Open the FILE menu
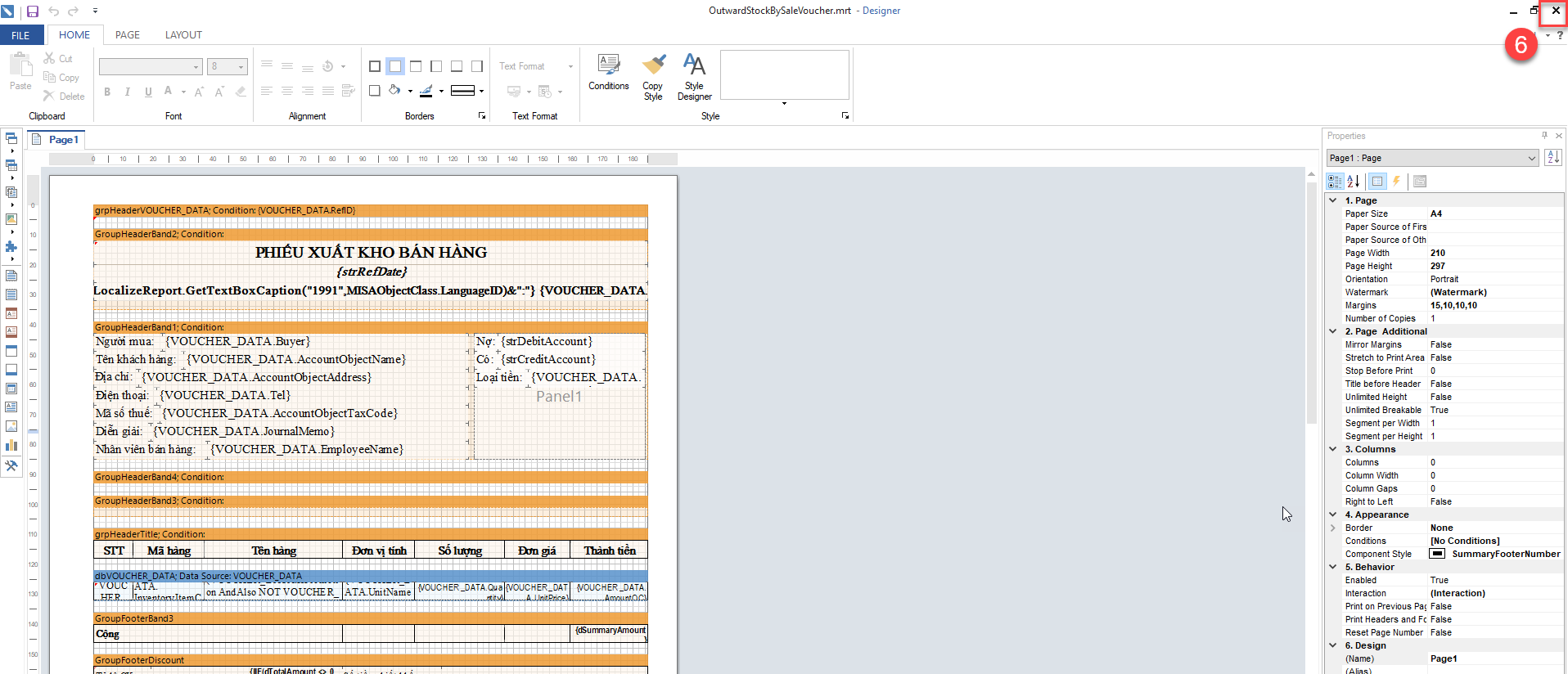The width and height of the screenshot is (1568, 674). (x=20, y=35)
